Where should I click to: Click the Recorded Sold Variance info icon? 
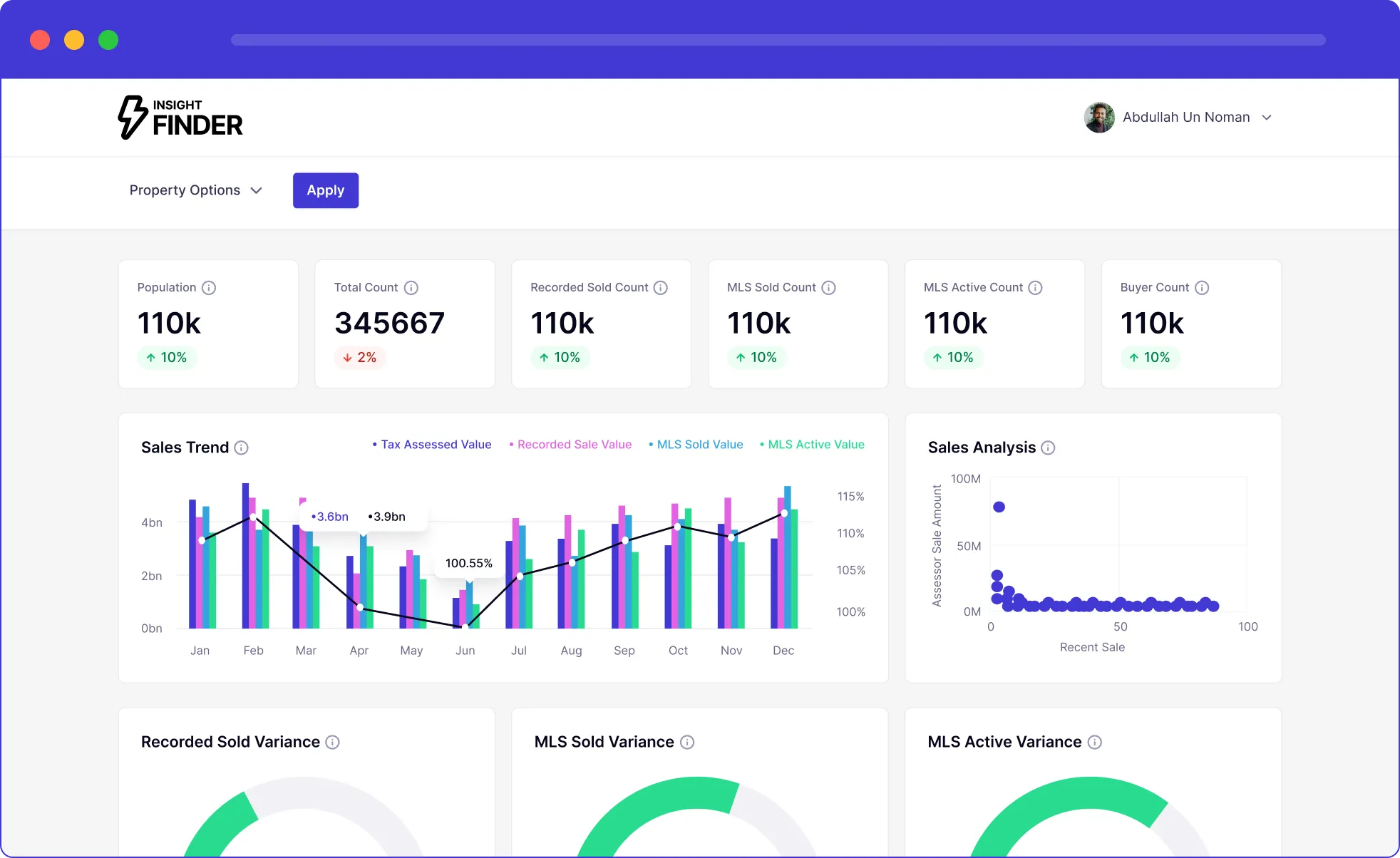[332, 742]
